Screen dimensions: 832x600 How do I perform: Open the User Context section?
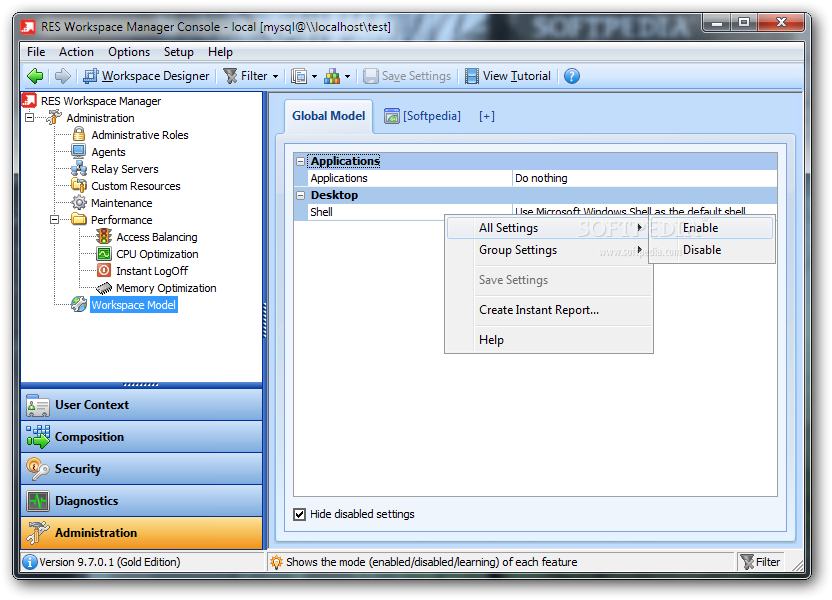click(142, 405)
